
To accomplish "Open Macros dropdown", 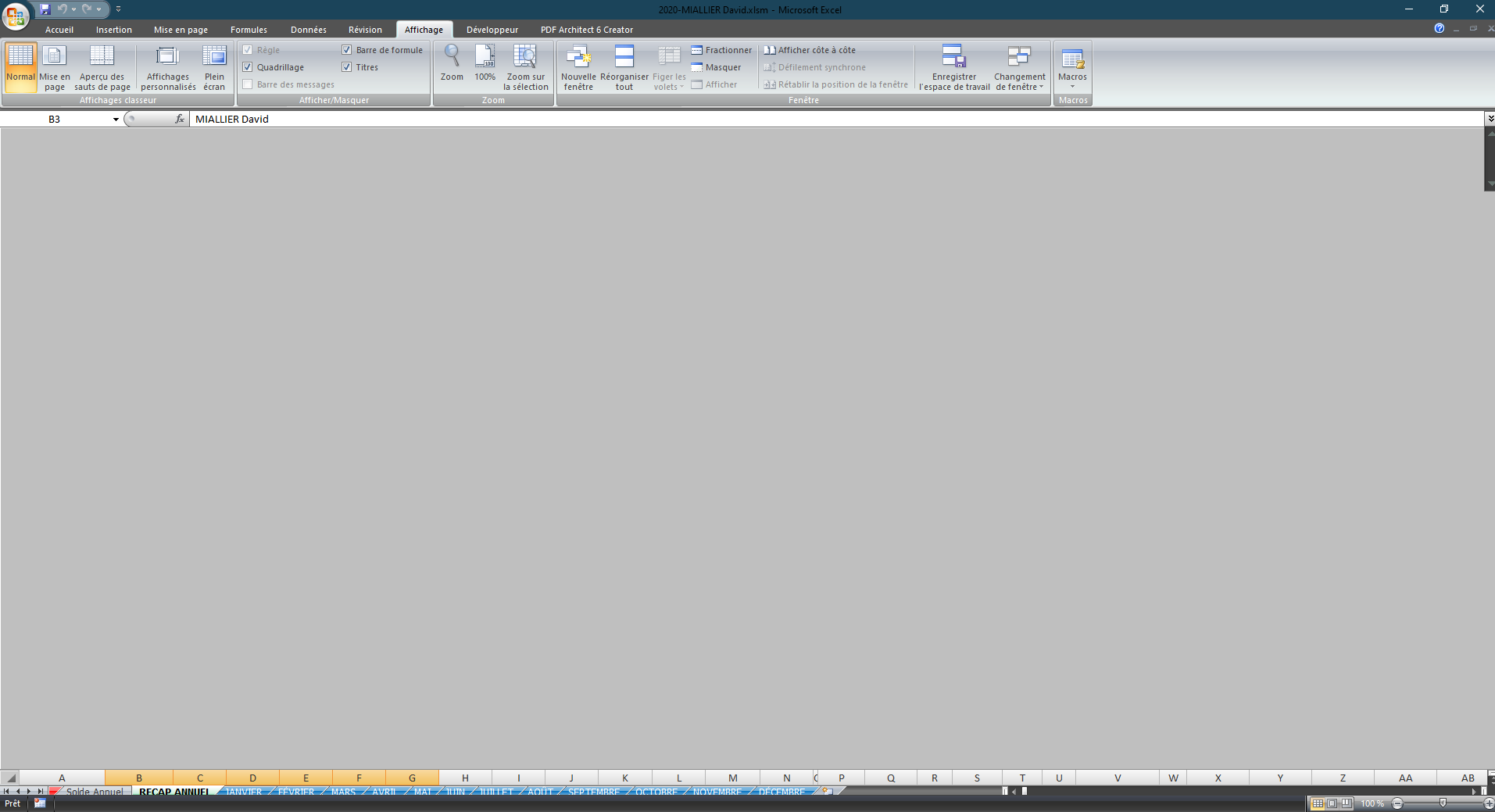I will [x=1072, y=67].
